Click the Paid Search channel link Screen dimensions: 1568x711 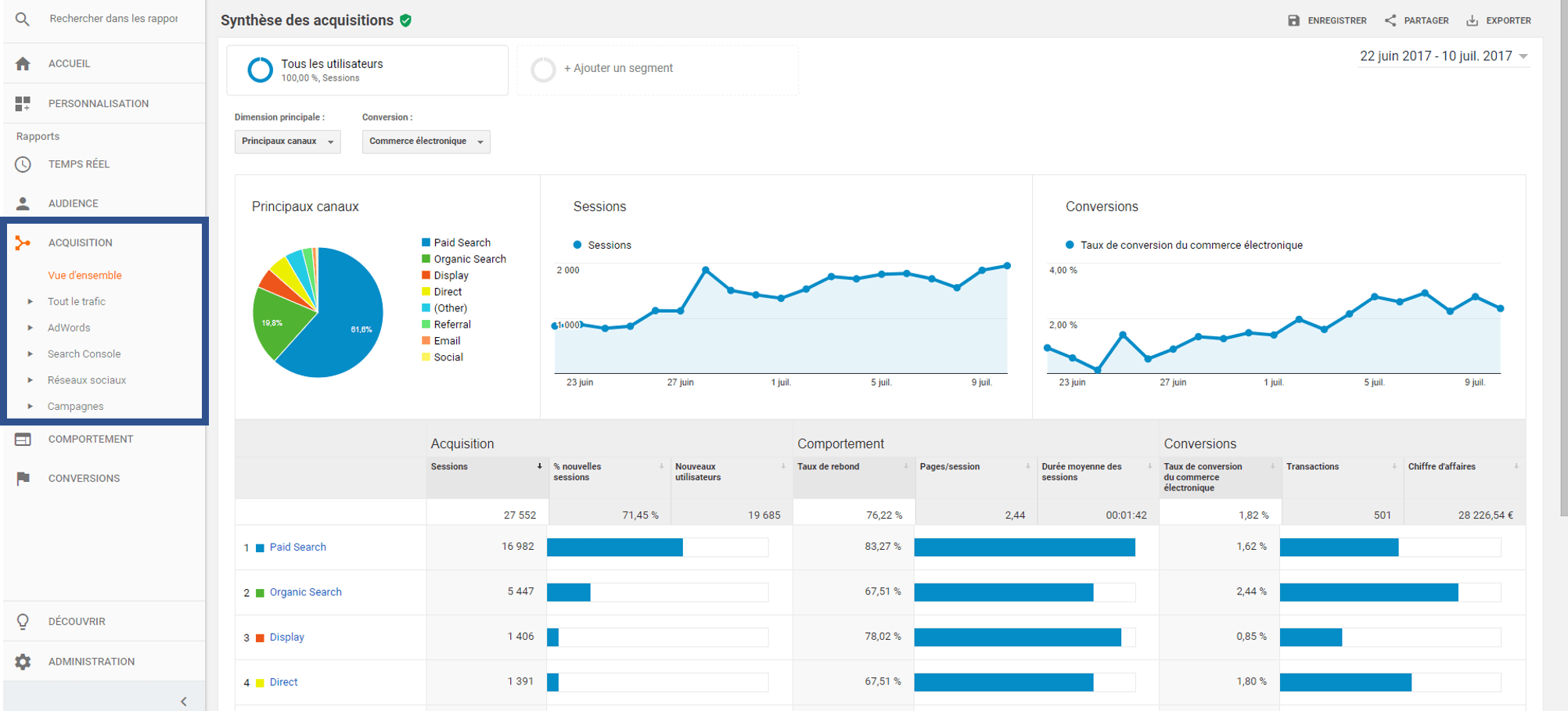[x=297, y=547]
